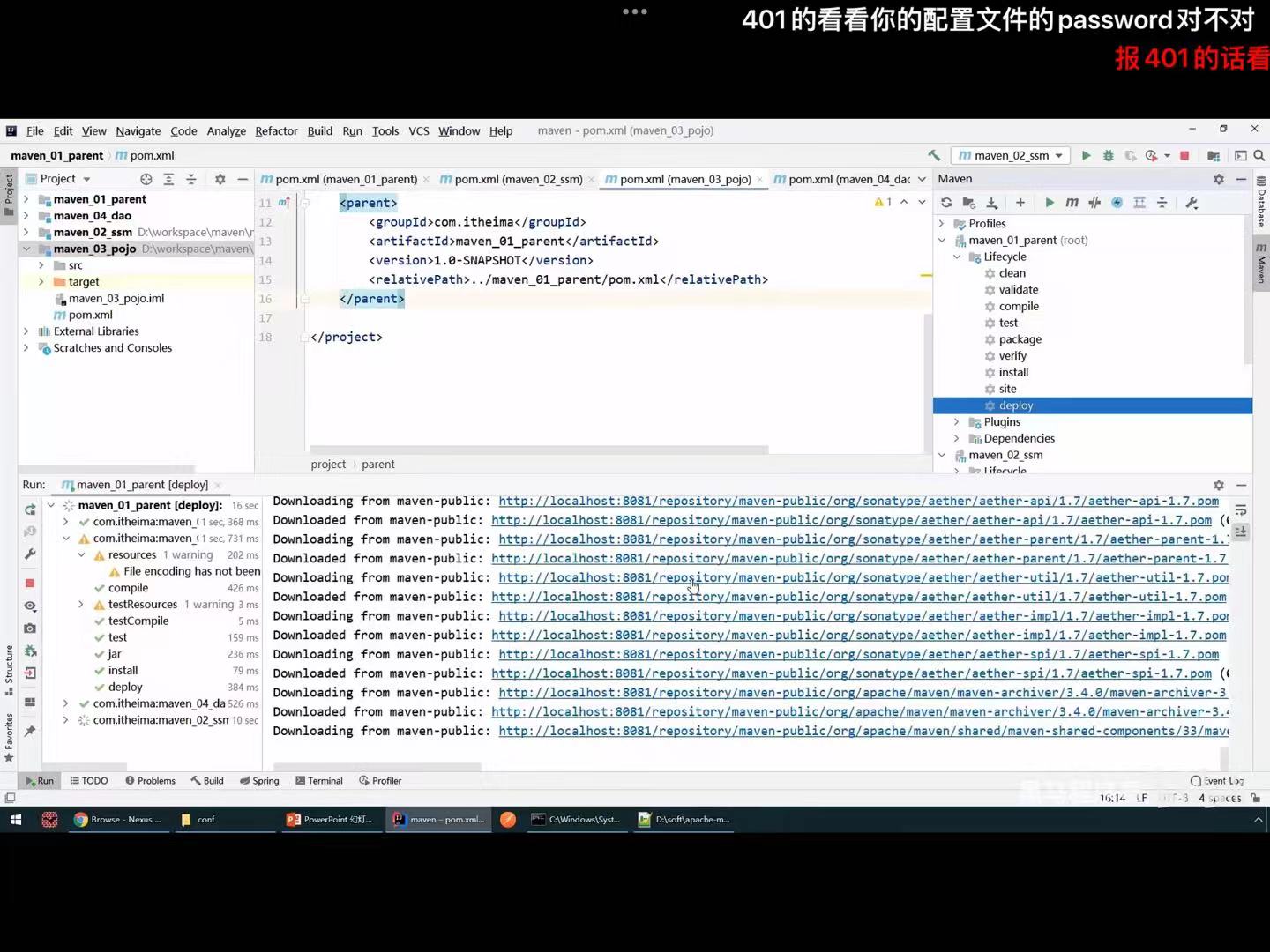Toggle soft-wrap in Run console
This screenshot has width=1270, height=952.
1241,510
